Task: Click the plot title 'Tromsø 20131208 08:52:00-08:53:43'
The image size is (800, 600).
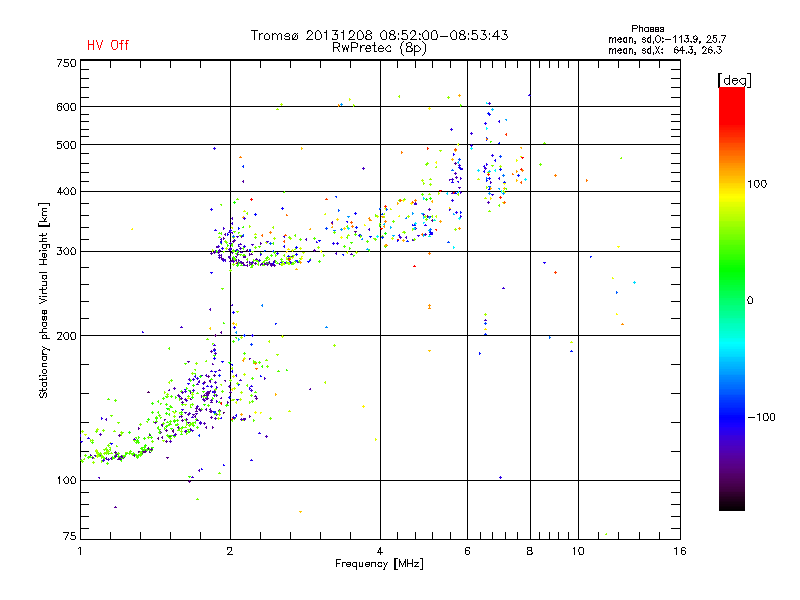Action: pyautogui.click(x=379, y=35)
